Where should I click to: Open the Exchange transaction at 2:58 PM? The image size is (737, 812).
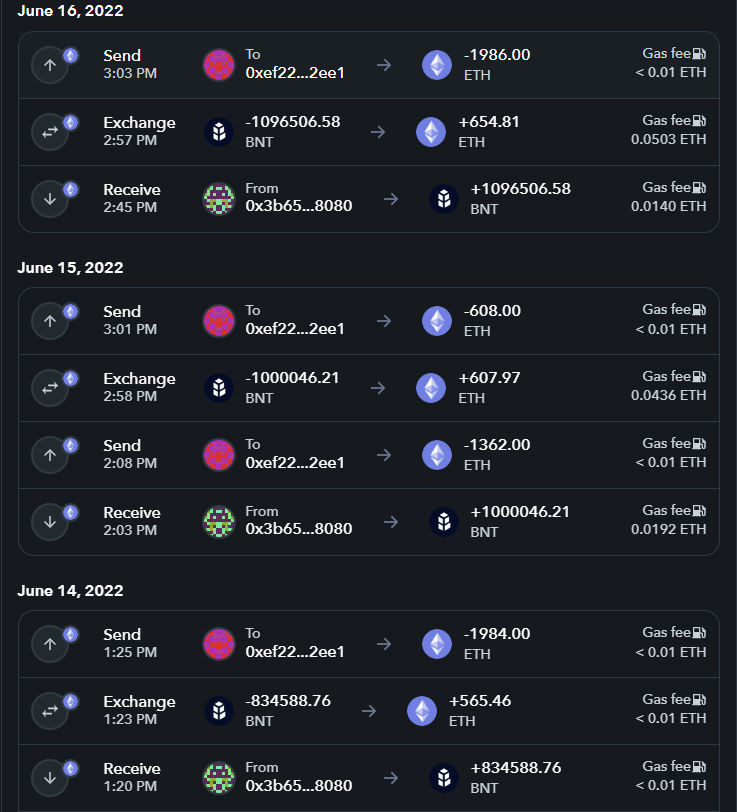pyautogui.click(x=139, y=388)
